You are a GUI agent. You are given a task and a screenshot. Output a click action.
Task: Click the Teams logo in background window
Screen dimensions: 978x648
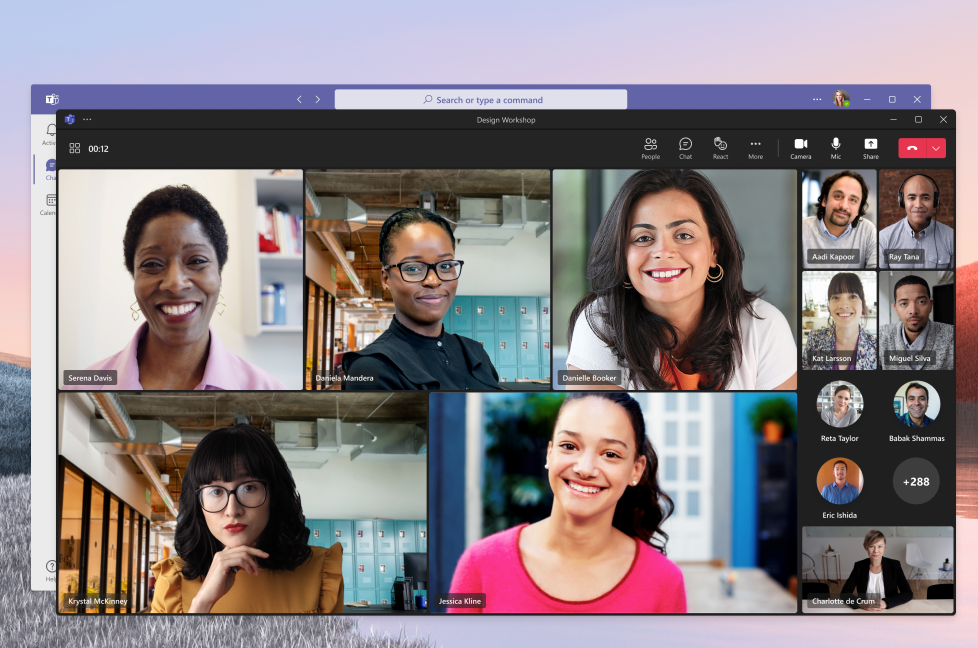[x=52, y=99]
